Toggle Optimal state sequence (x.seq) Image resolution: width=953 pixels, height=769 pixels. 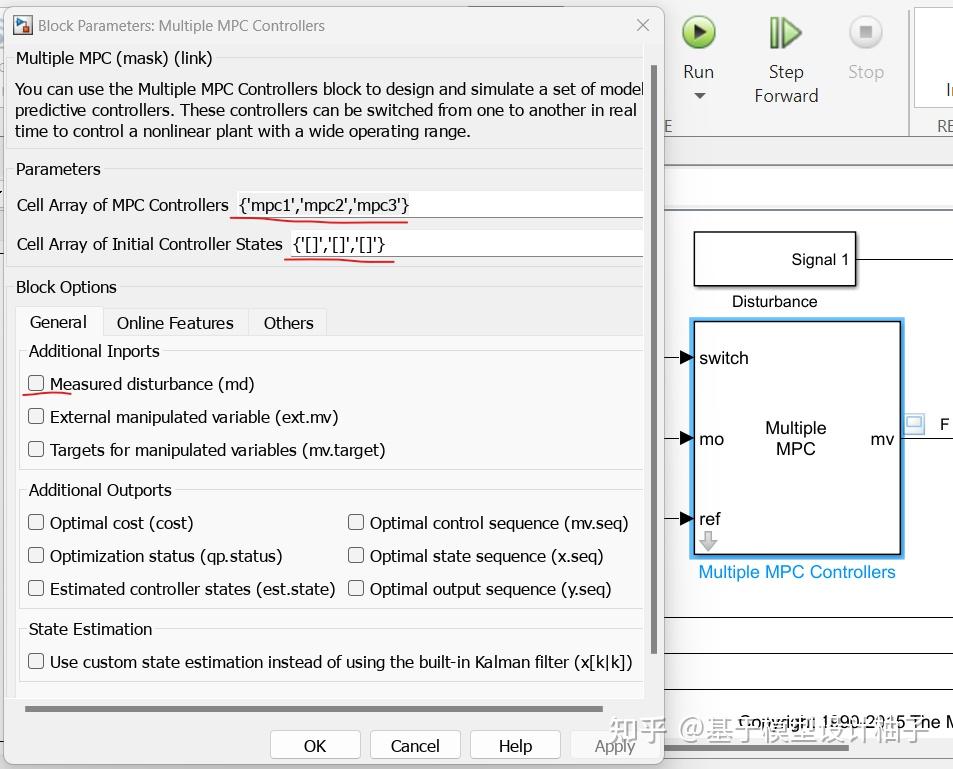356,555
